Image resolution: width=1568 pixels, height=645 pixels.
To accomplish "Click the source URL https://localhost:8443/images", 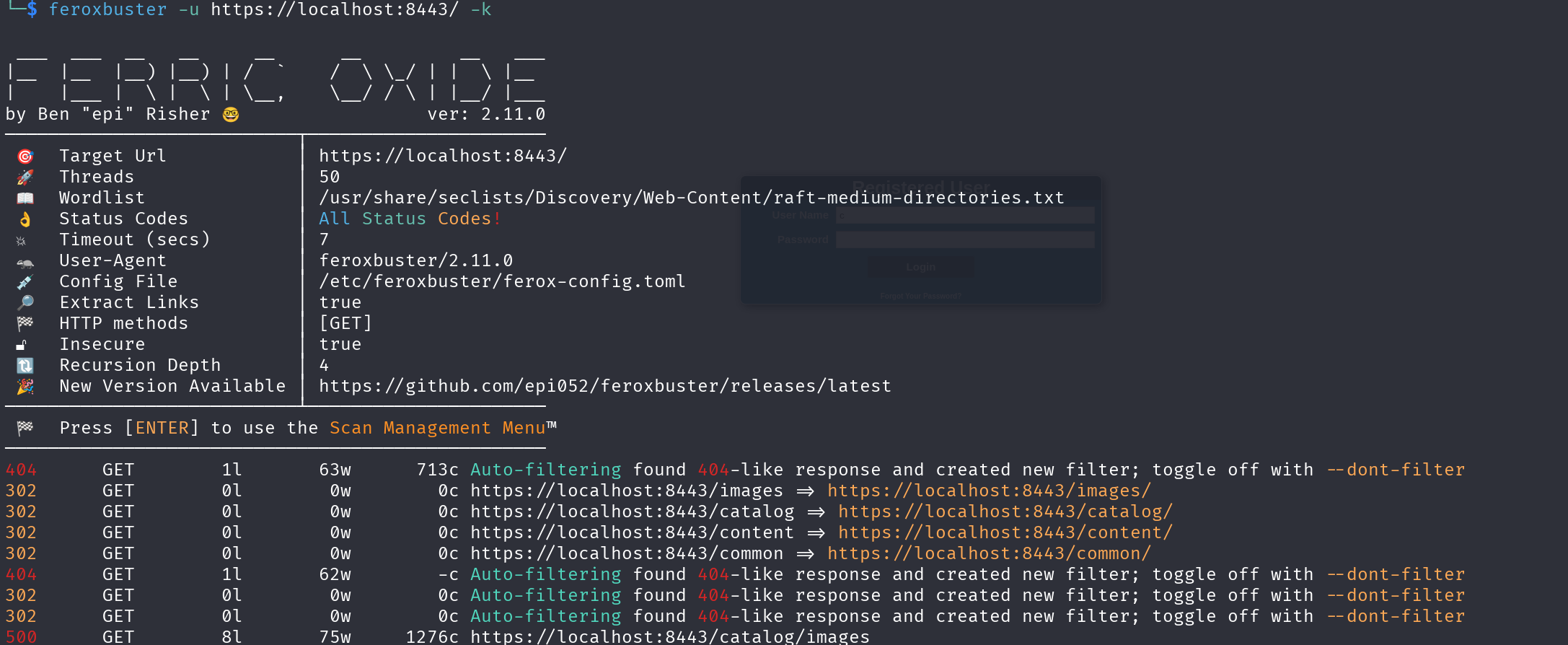I will (x=627, y=491).
